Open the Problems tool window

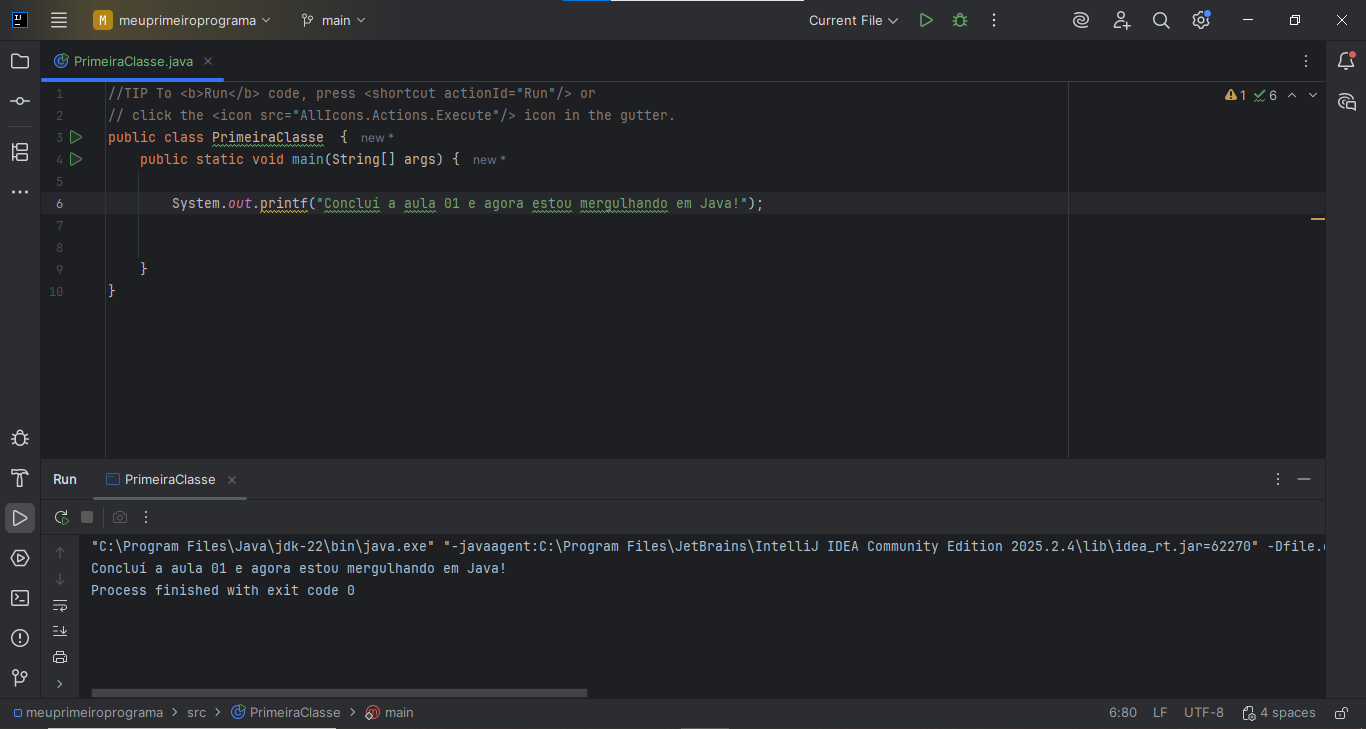(x=20, y=638)
